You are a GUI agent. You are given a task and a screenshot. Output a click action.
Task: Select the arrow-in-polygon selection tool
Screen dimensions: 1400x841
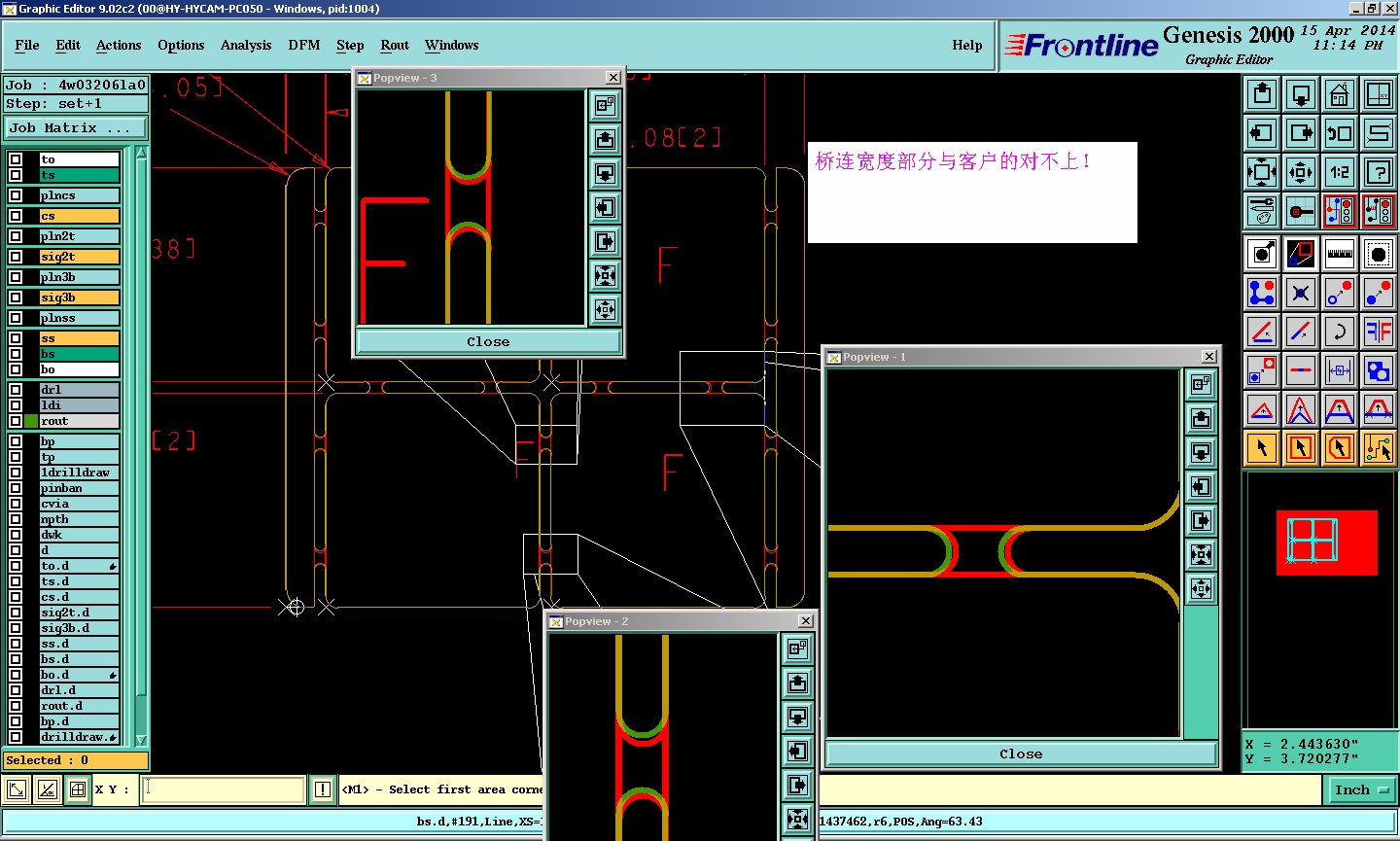coord(1340,448)
